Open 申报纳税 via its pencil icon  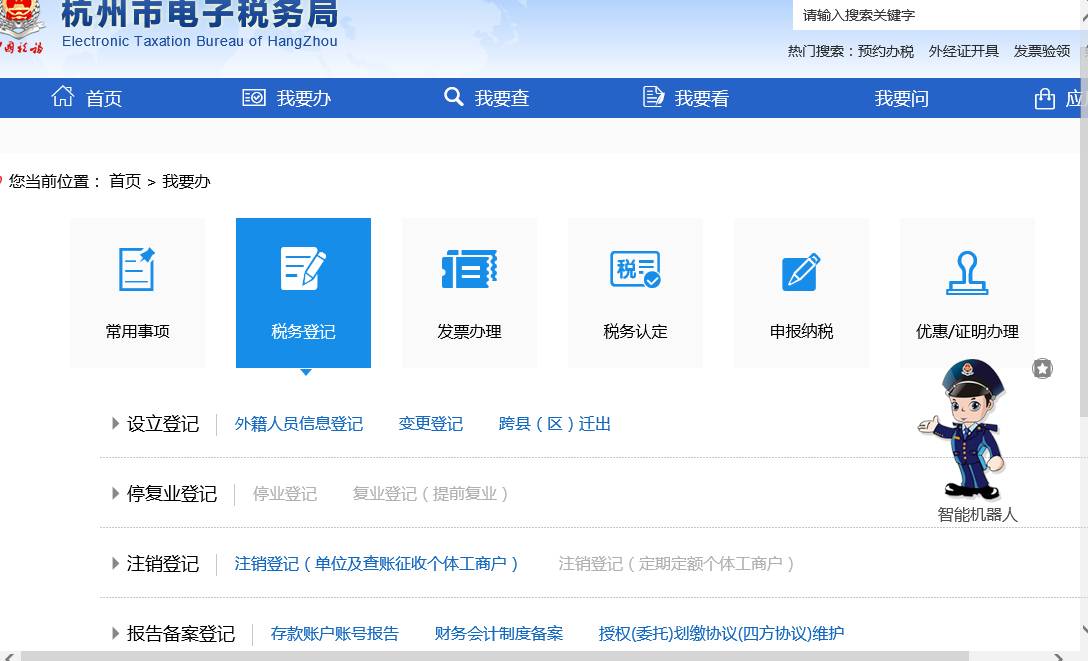point(800,268)
